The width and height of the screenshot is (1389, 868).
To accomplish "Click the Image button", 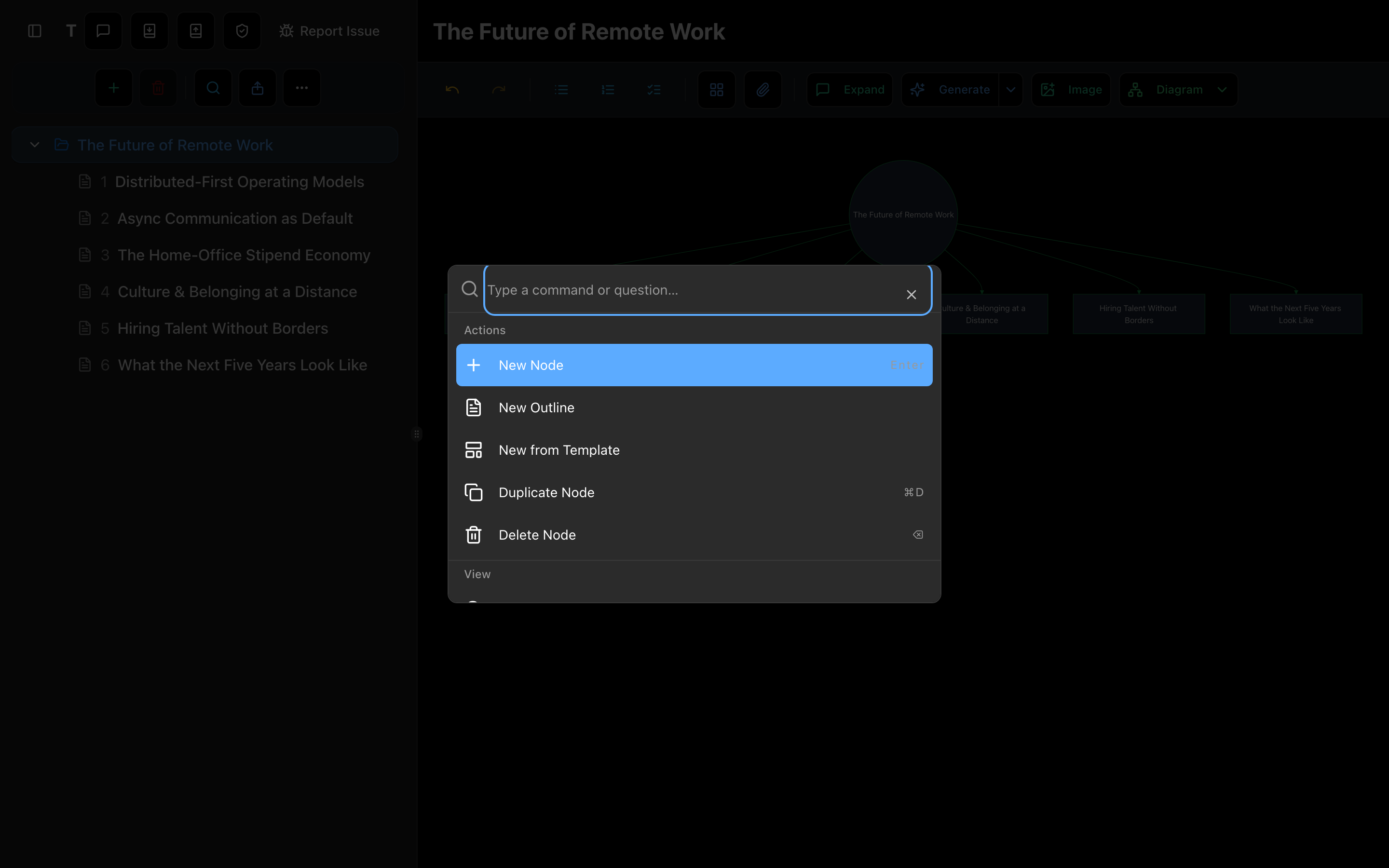I will [1071, 90].
